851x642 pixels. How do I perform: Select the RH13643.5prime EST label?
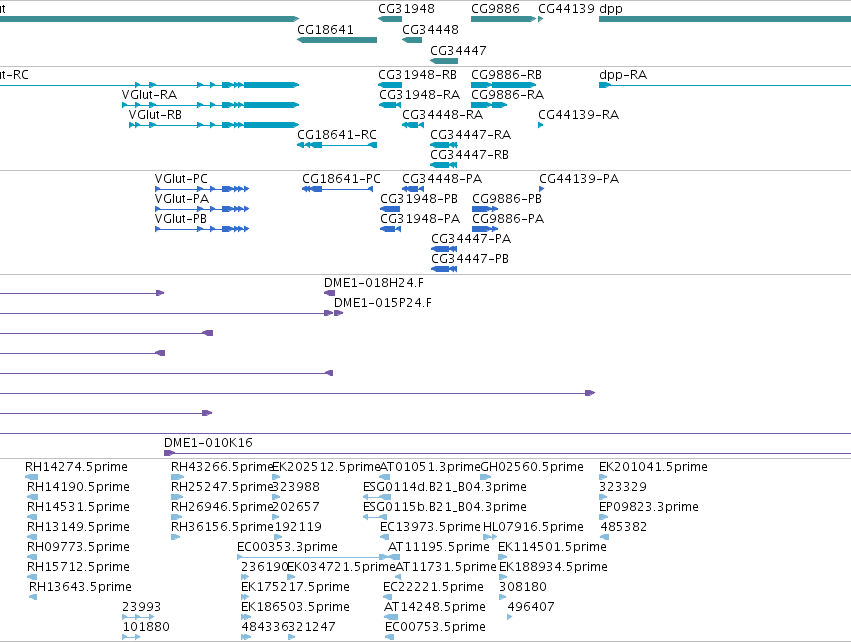[x=80, y=588]
